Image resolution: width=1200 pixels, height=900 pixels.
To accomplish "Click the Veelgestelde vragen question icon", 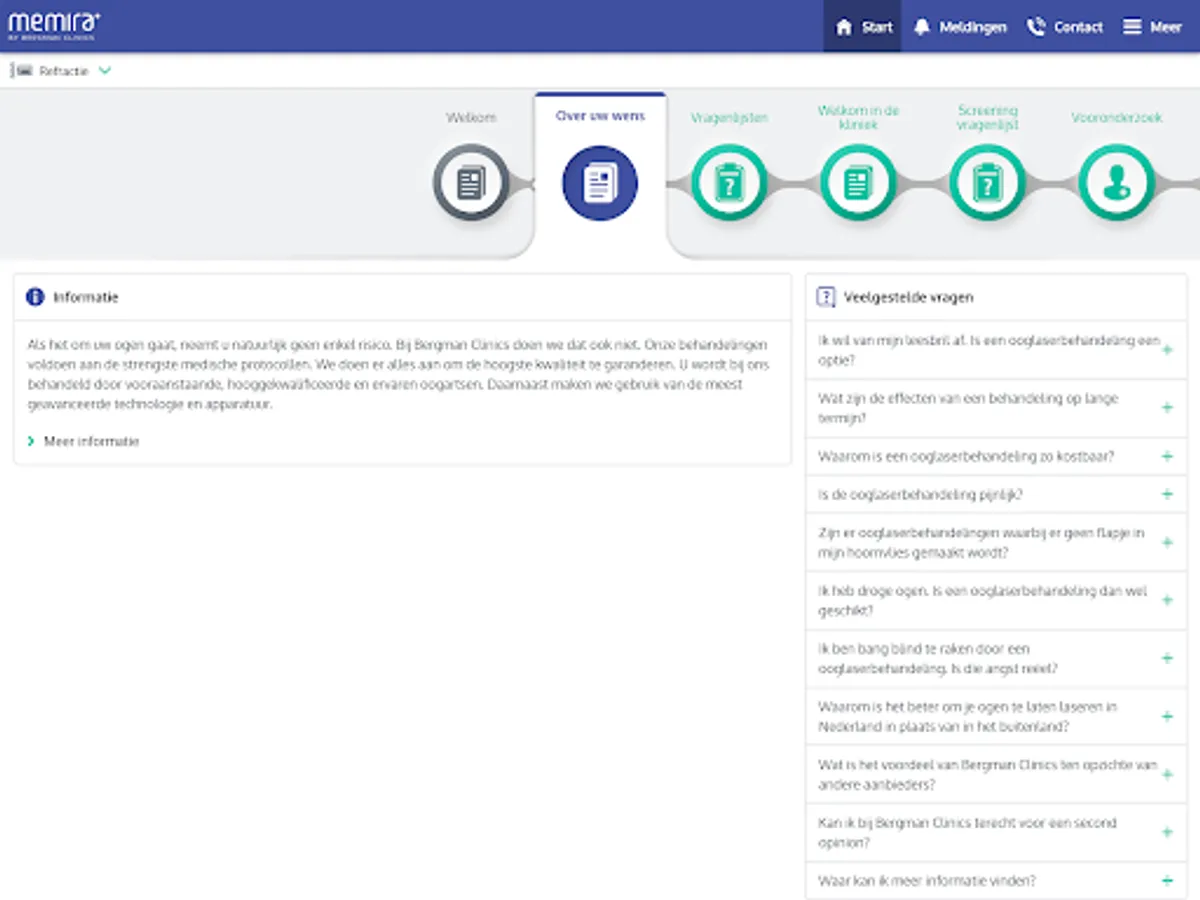I will pyautogui.click(x=826, y=297).
